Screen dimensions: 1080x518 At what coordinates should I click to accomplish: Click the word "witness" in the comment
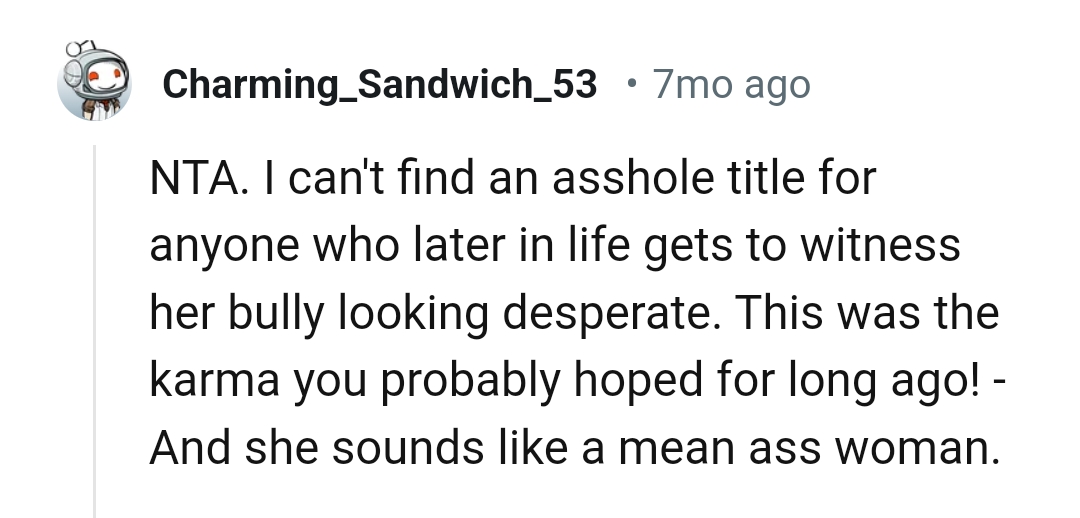(x=880, y=246)
